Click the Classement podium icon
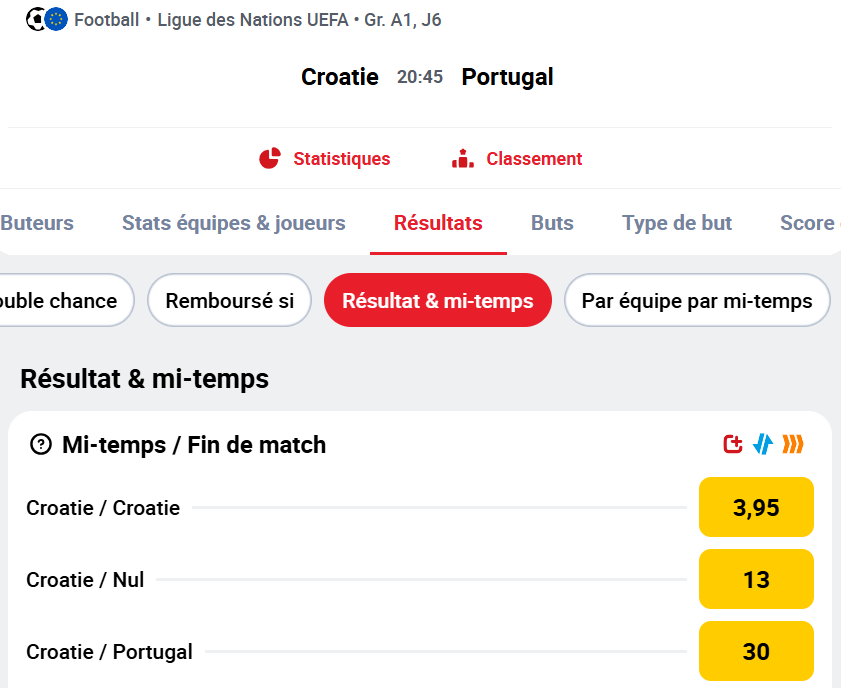This screenshot has height=688, width=841. [463, 159]
